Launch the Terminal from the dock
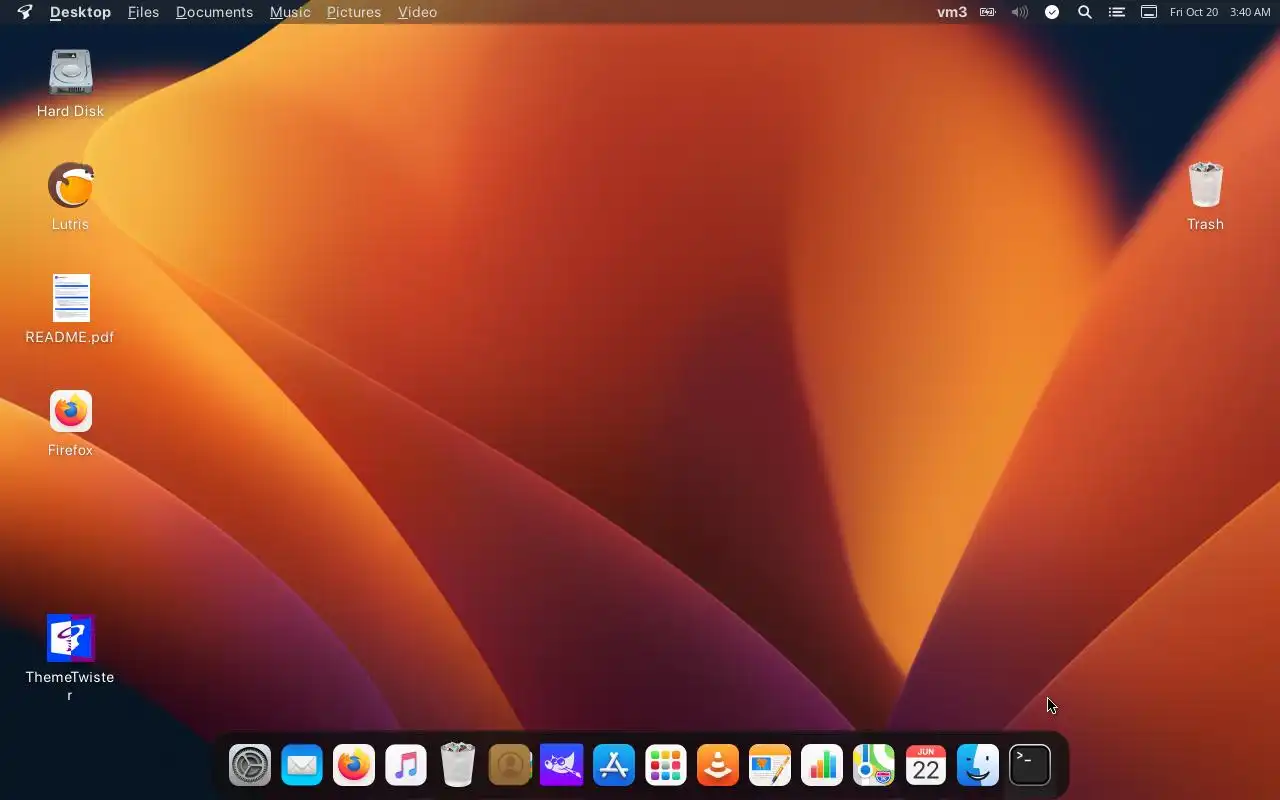This screenshot has width=1280, height=800. [x=1030, y=766]
